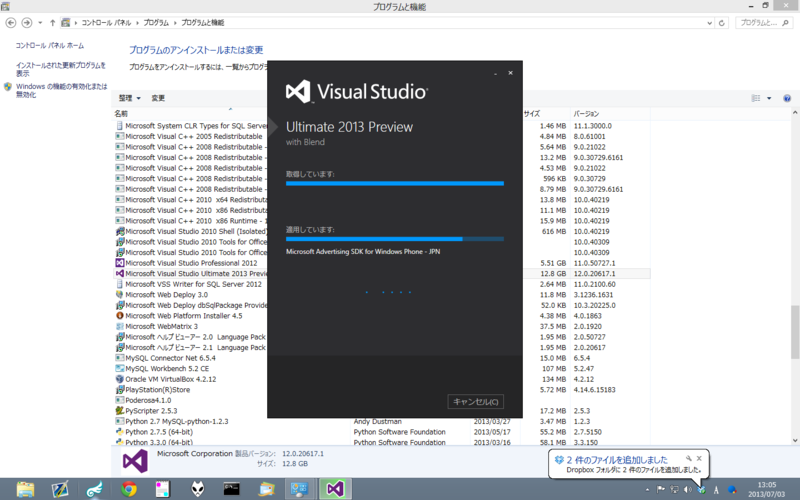This screenshot has height=500, width=800.
Task: Open the recent locations dropdown arrow
Action: pos(40,23)
